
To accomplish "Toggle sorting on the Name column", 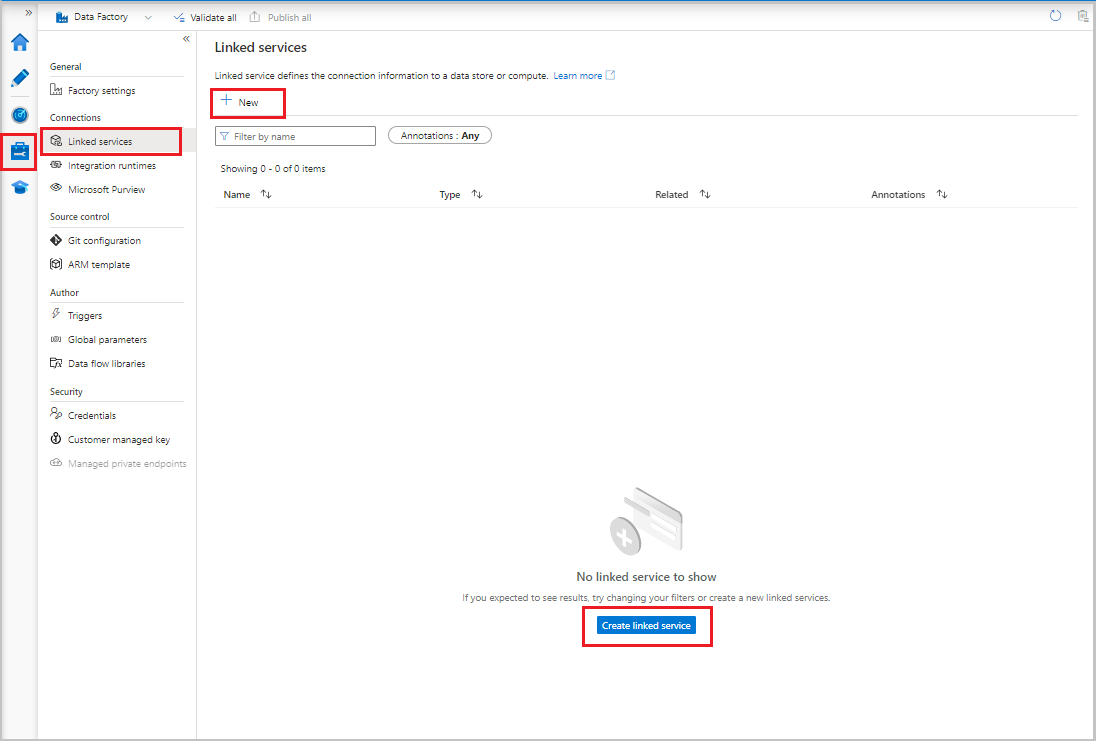I will [261, 194].
